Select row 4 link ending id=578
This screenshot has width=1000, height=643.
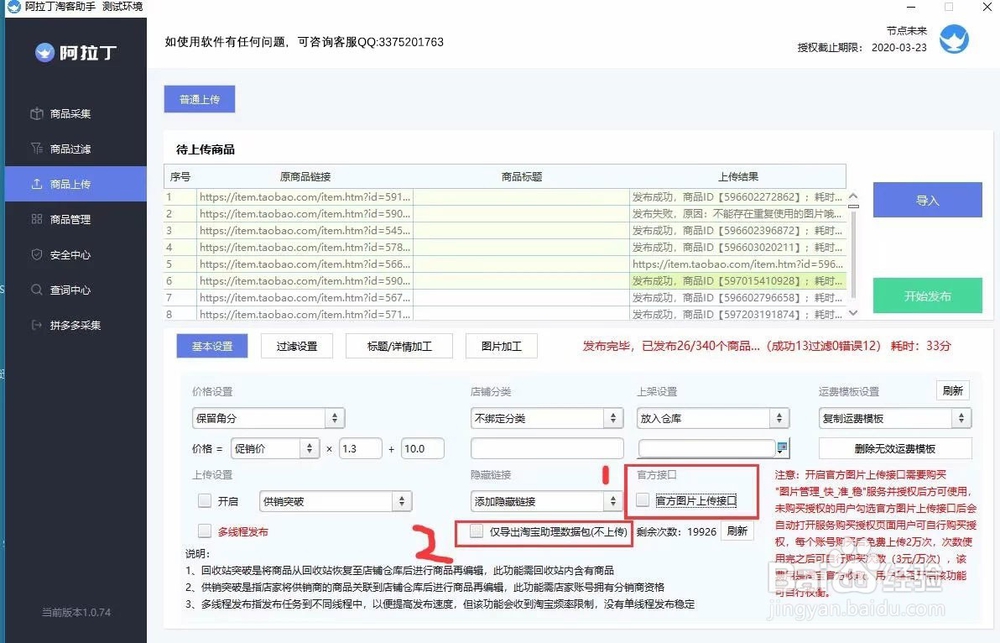click(x=305, y=247)
